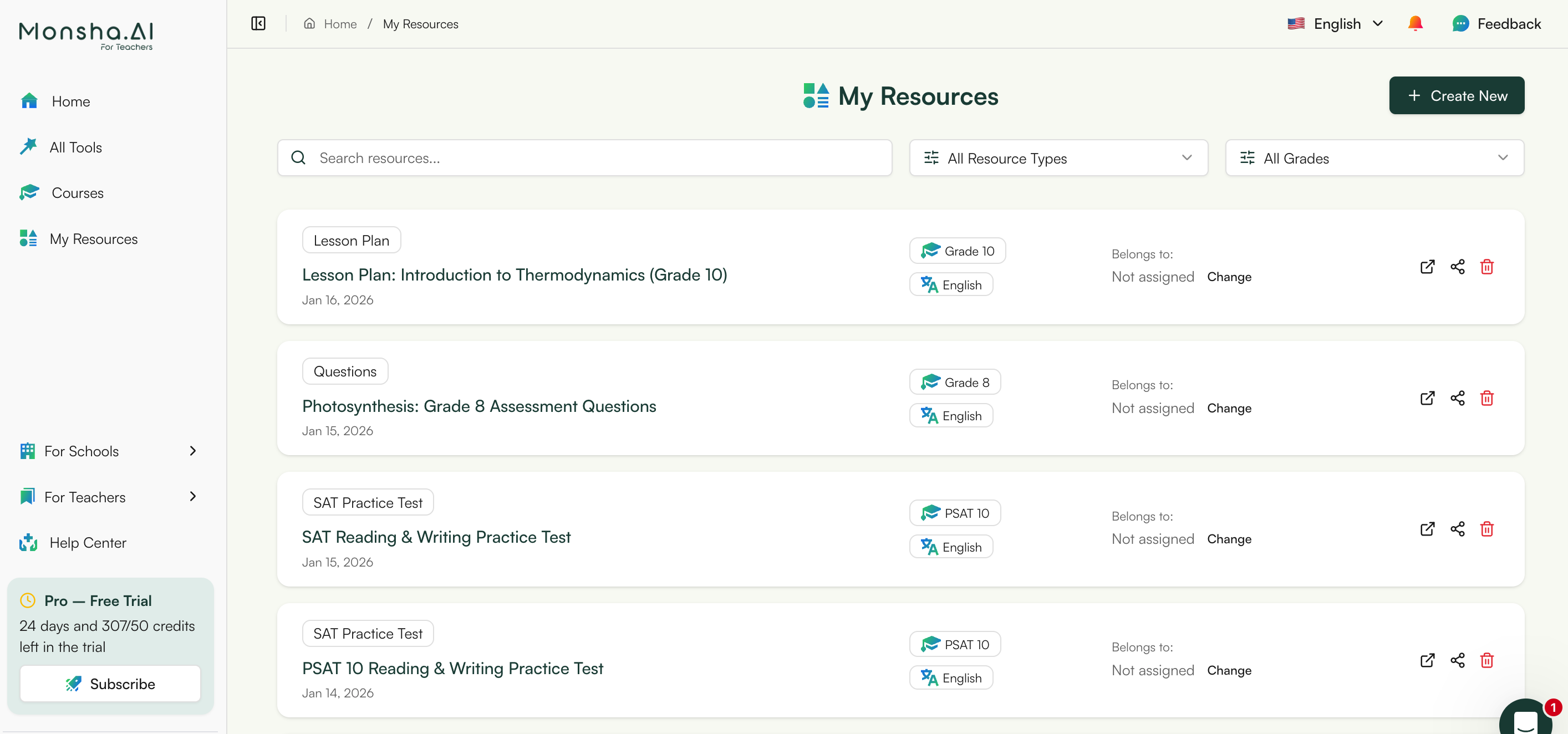Open the Feedback chat icon

click(1460, 24)
